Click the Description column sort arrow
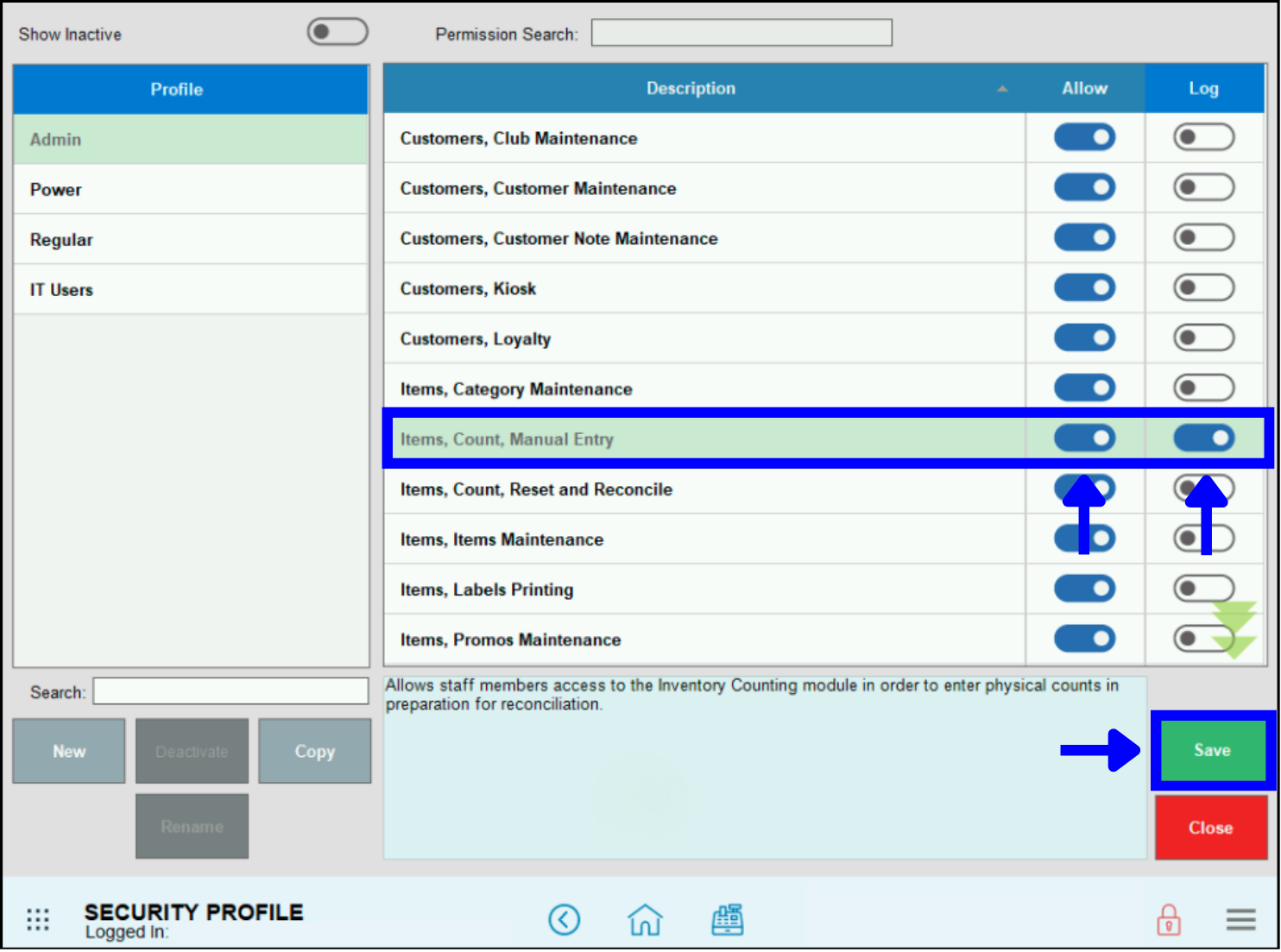Viewport: 1281px width, 952px height. tap(1002, 88)
